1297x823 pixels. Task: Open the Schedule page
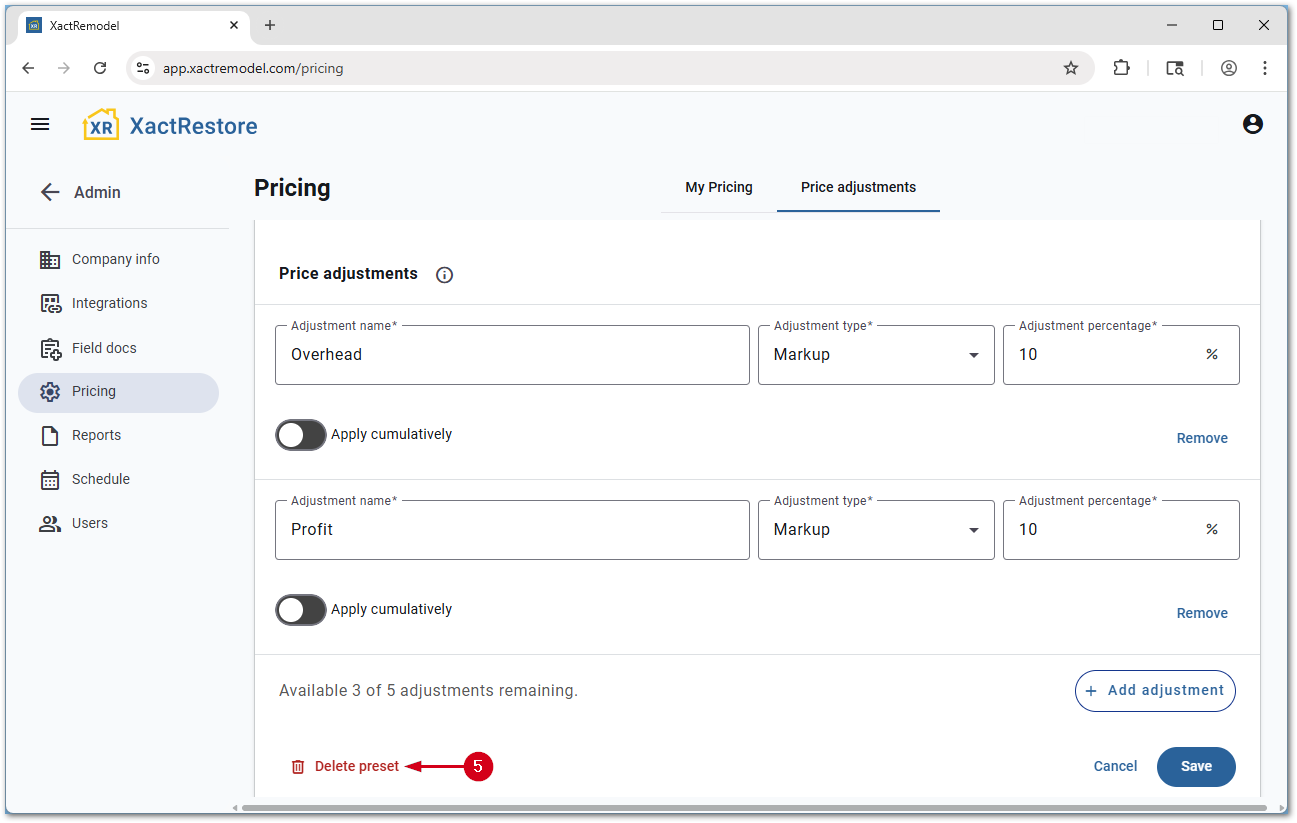pyautogui.click(x=100, y=479)
